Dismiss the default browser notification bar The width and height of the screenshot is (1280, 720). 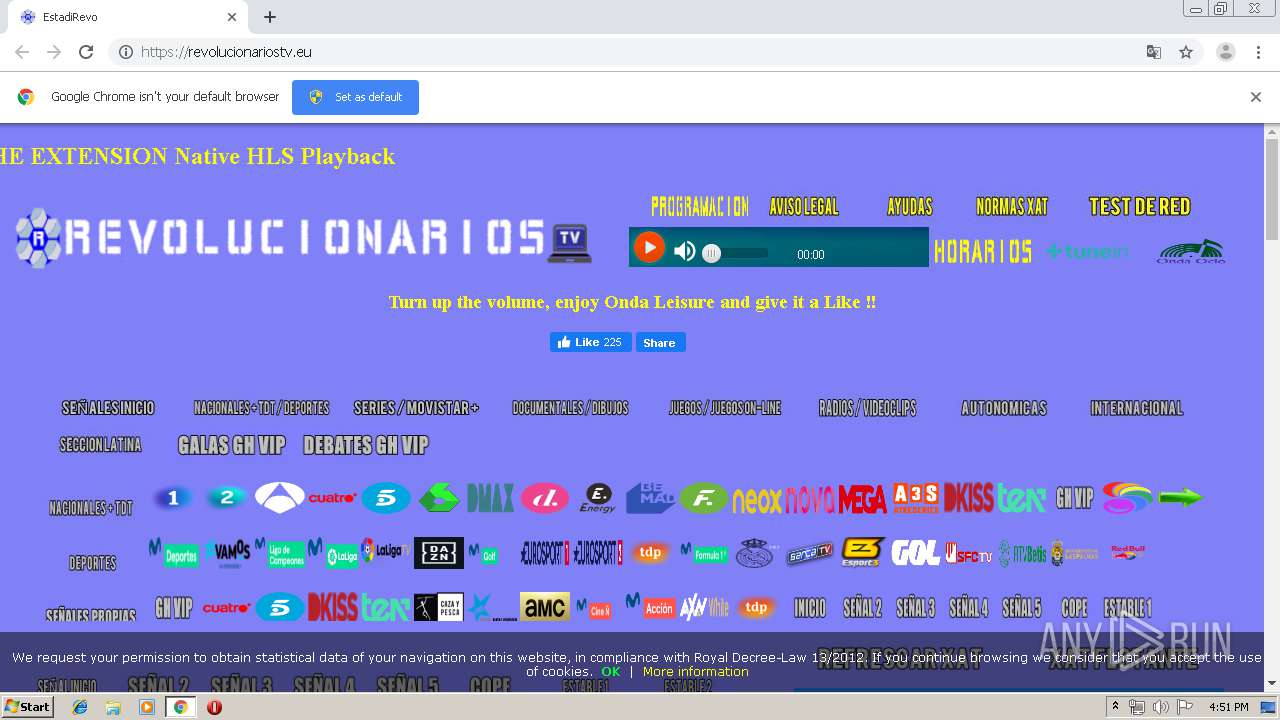point(1256,97)
